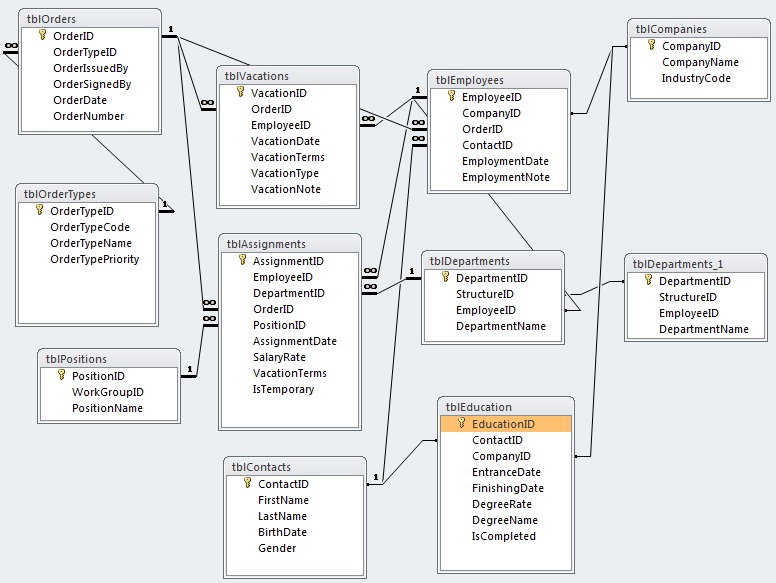Select the tblAssignments table title bar
The height and width of the screenshot is (583, 776).
click(290, 244)
